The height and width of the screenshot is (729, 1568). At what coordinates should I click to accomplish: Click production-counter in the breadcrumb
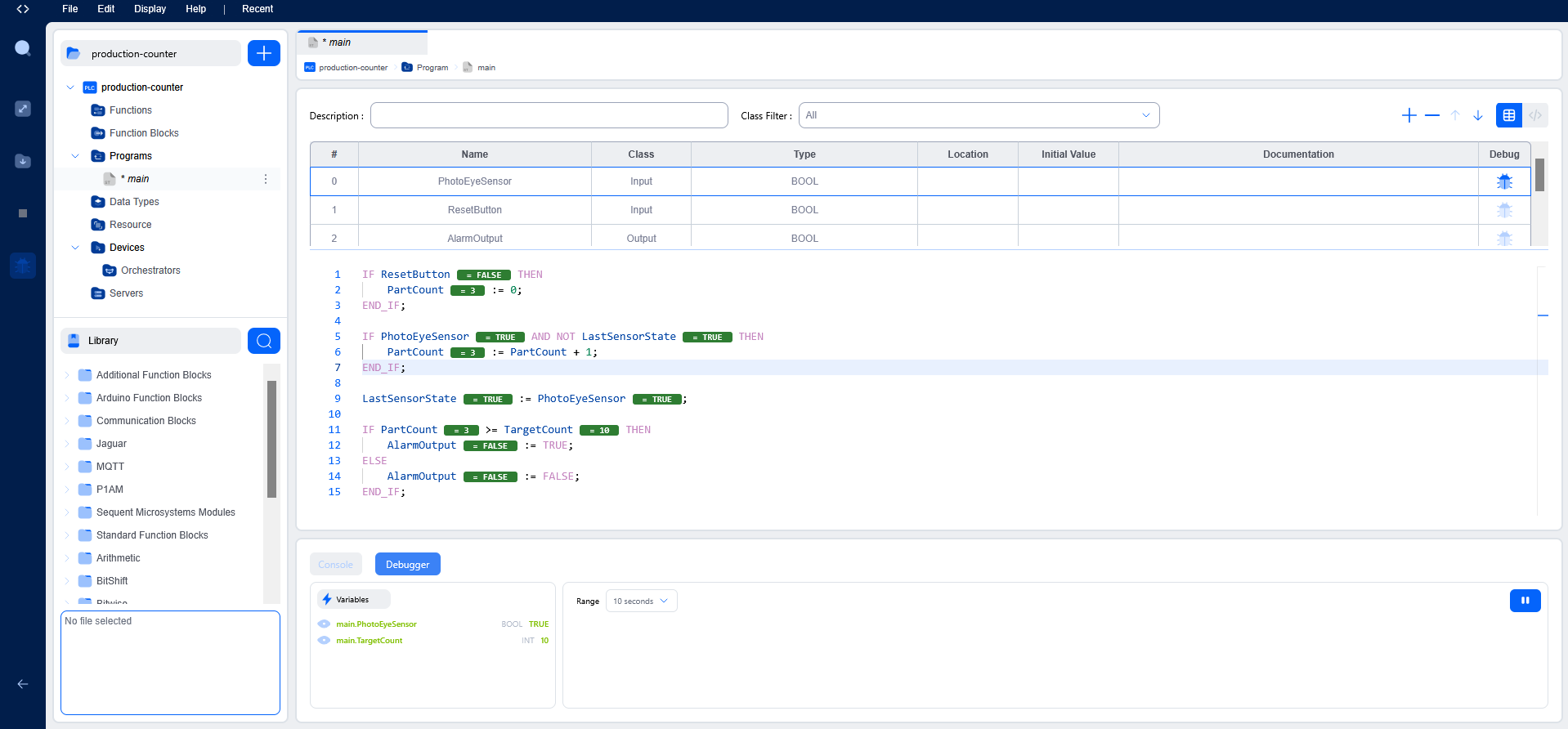pyautogui.click(x=353, y=68)
